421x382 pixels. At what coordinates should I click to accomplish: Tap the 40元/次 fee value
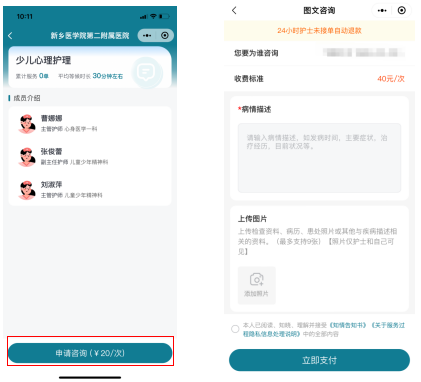point(391,79)
